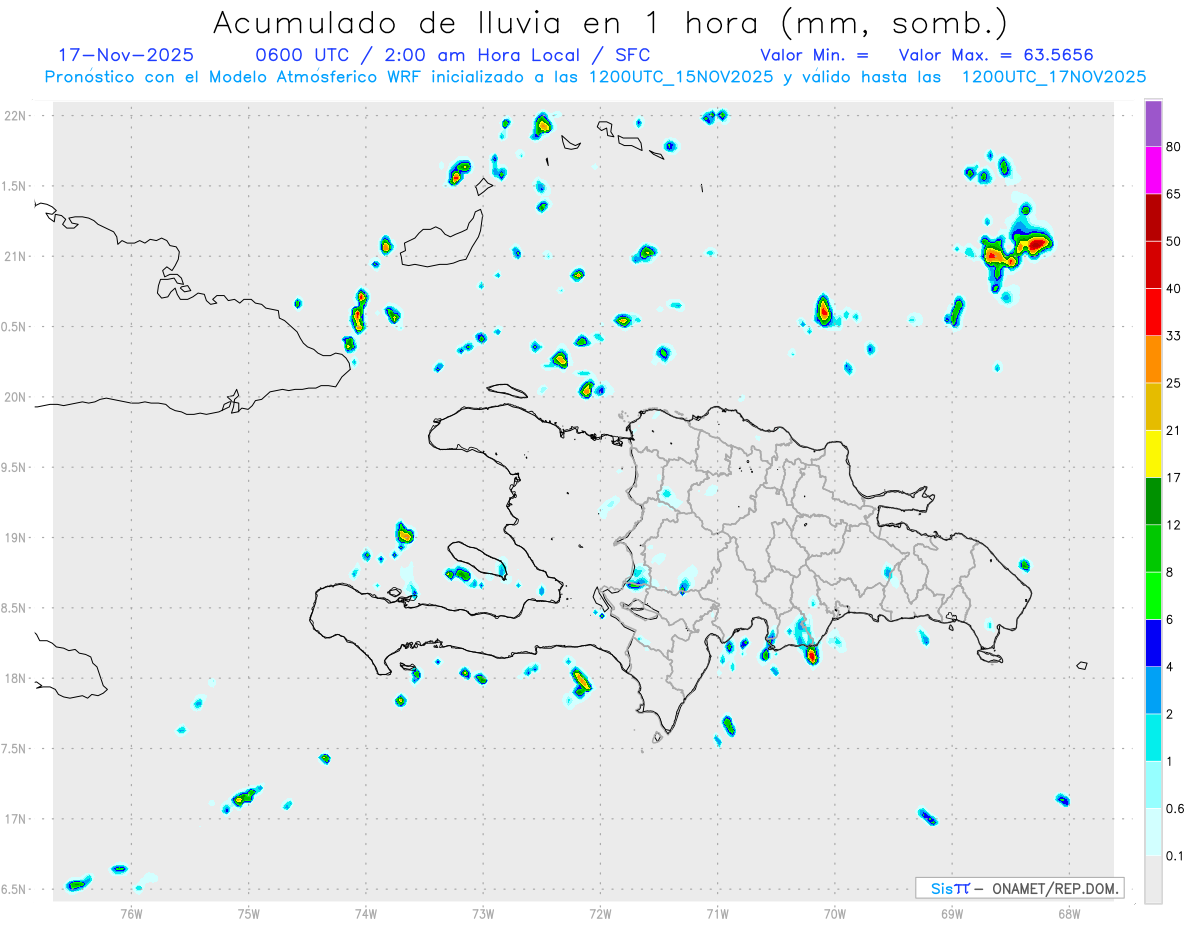Select the '18N' latitude label

tap(16, 679)
